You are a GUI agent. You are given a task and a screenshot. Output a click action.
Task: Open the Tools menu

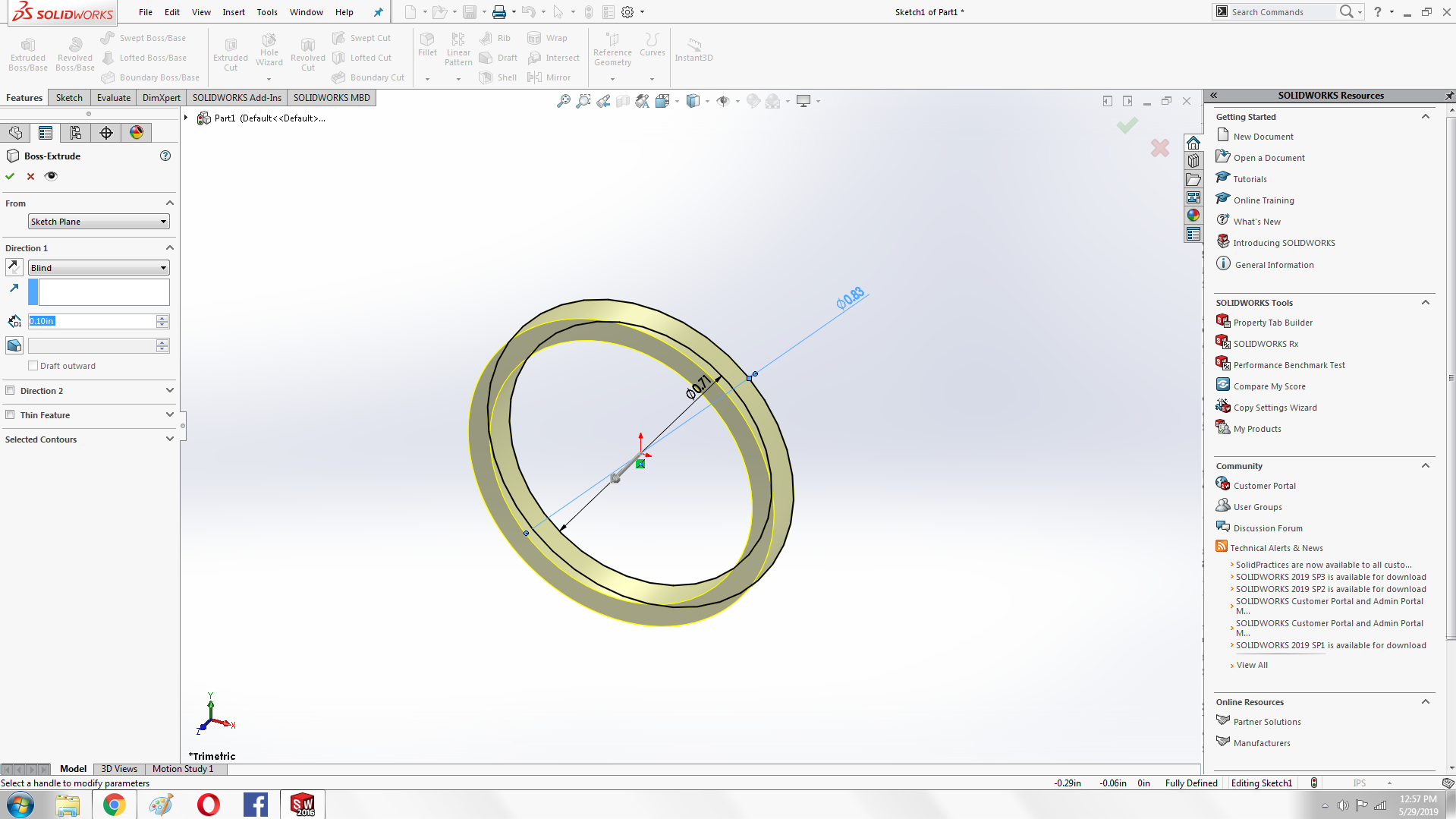click(x=267, y=12)
